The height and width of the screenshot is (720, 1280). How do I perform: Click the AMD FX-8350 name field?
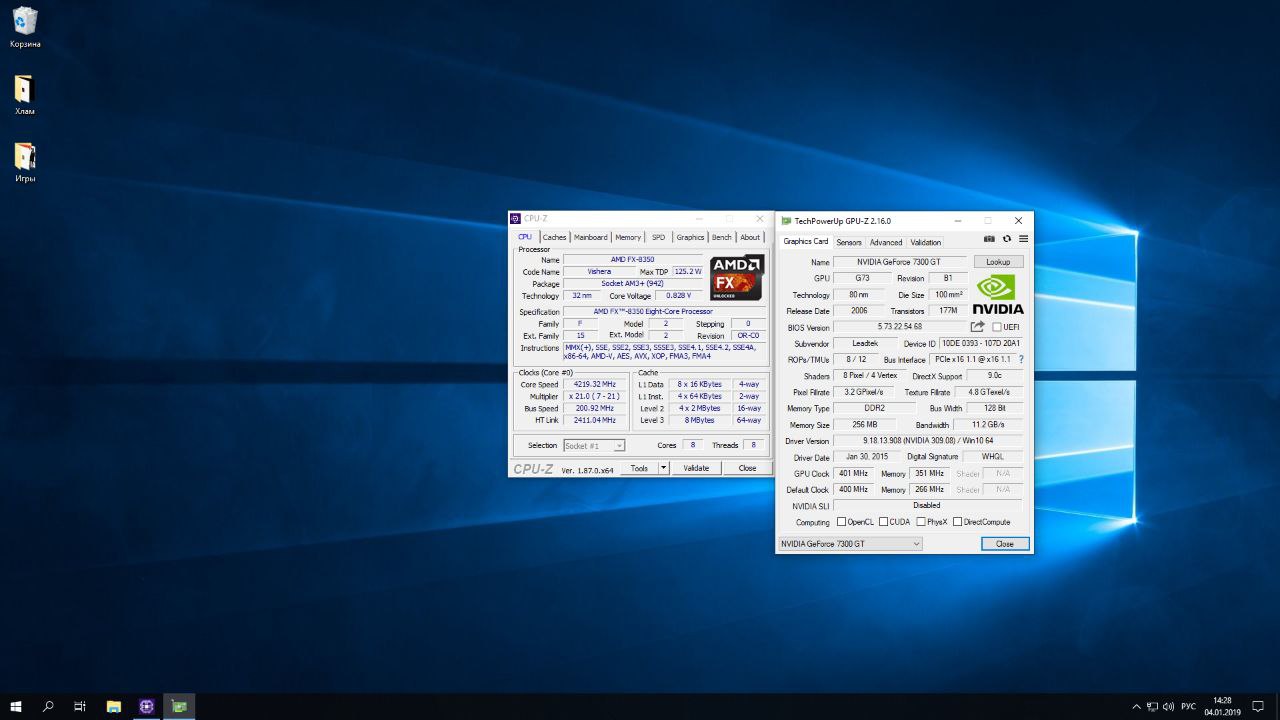633,260
